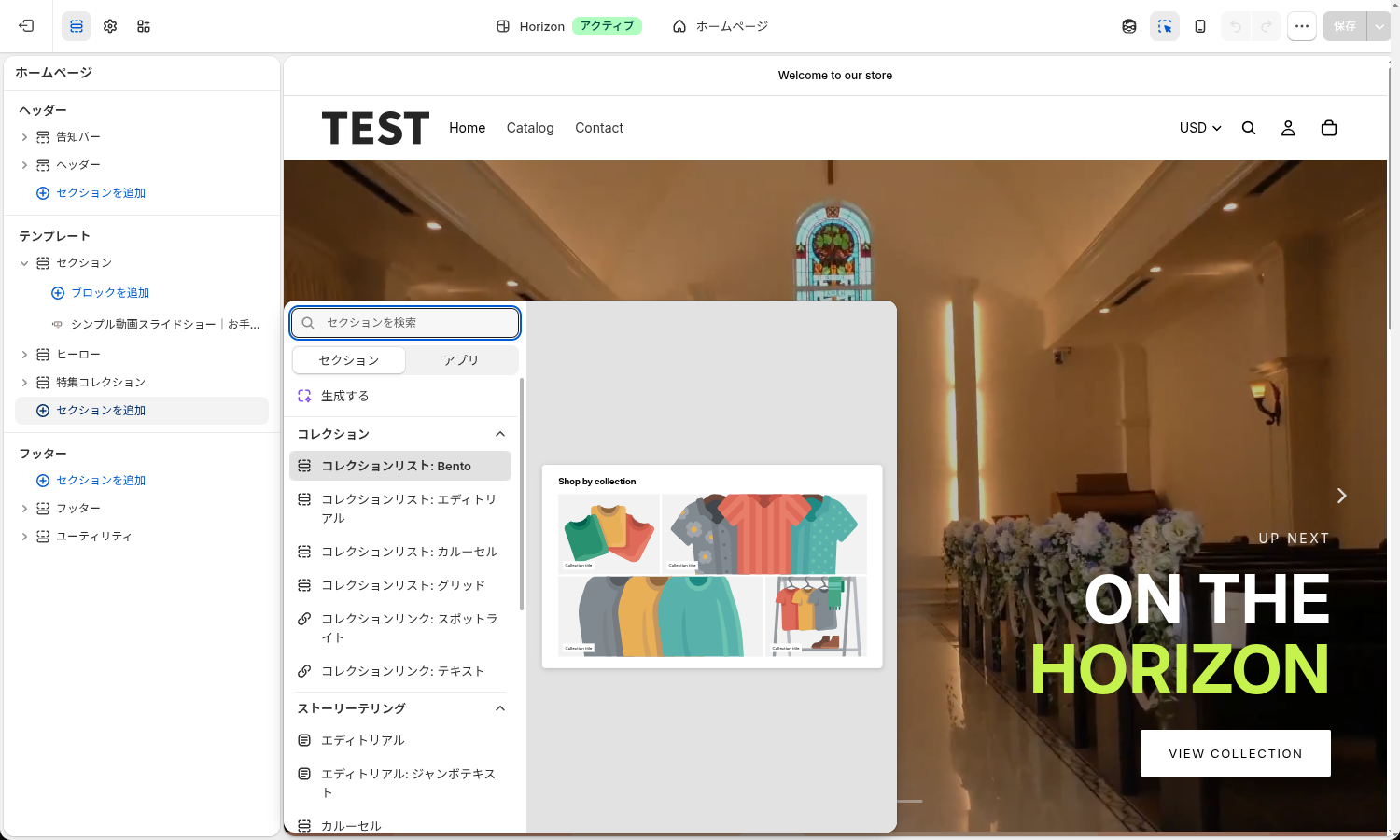The image size is (1400, 840).
Task: Click the VIEW COLLECTION button
Action: 1236,753
